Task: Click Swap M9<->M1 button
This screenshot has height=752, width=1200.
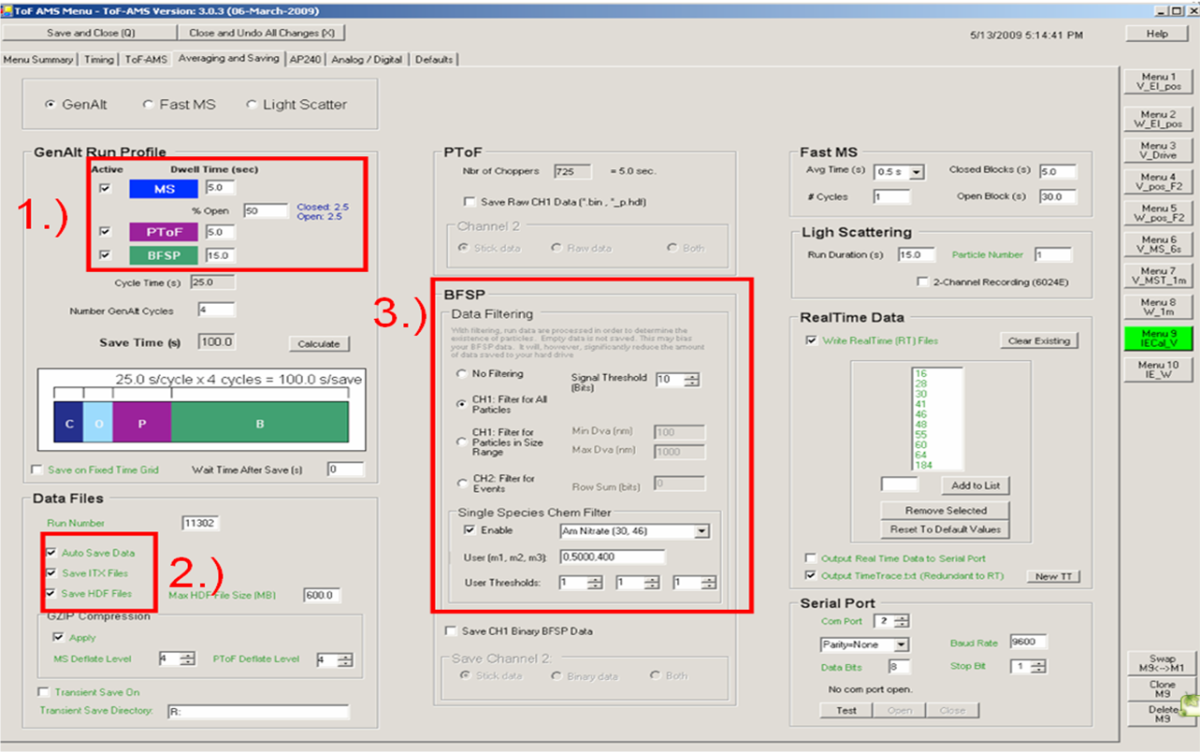Action: click(x=1162, y=664)
